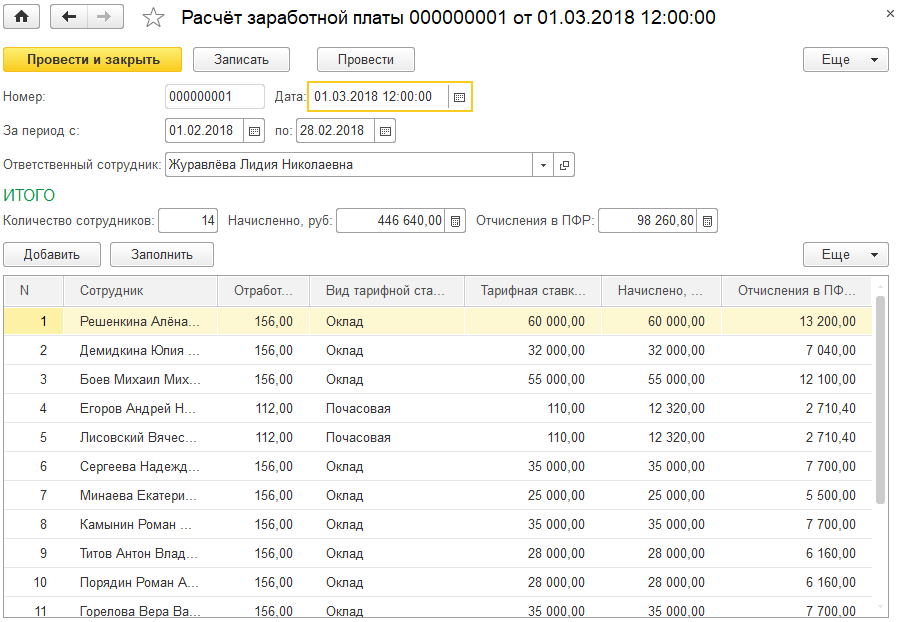Open the Еще menu above the table
900x622 pixels.
[845, 255]
